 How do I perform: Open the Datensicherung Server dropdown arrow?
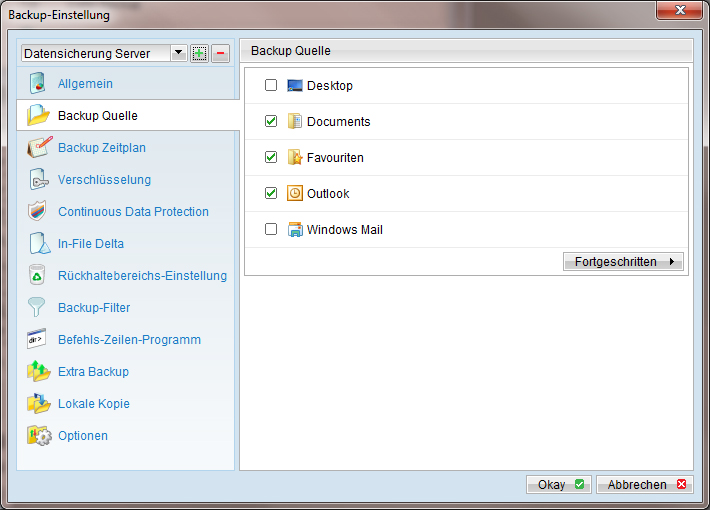pyautogui.click(x=179, y=53)
